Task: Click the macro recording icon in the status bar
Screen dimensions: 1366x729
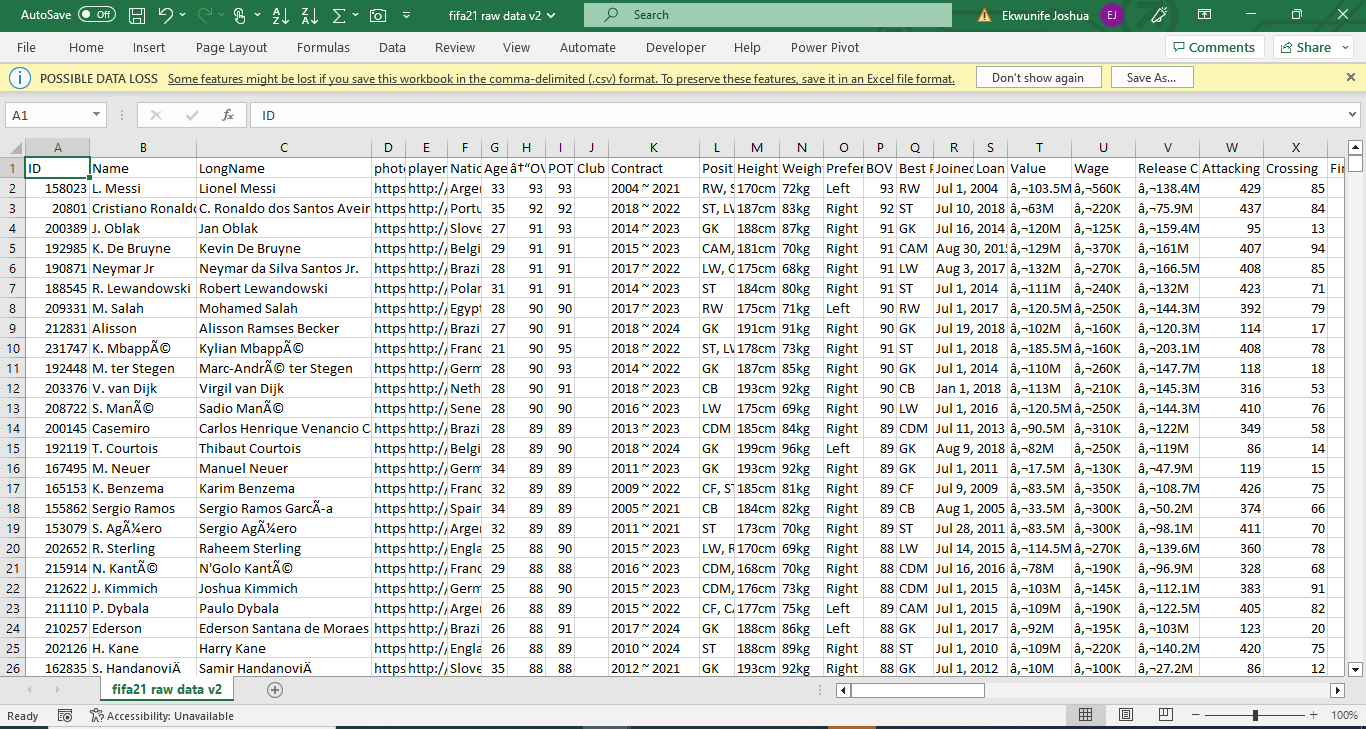Action: (65, 715)
